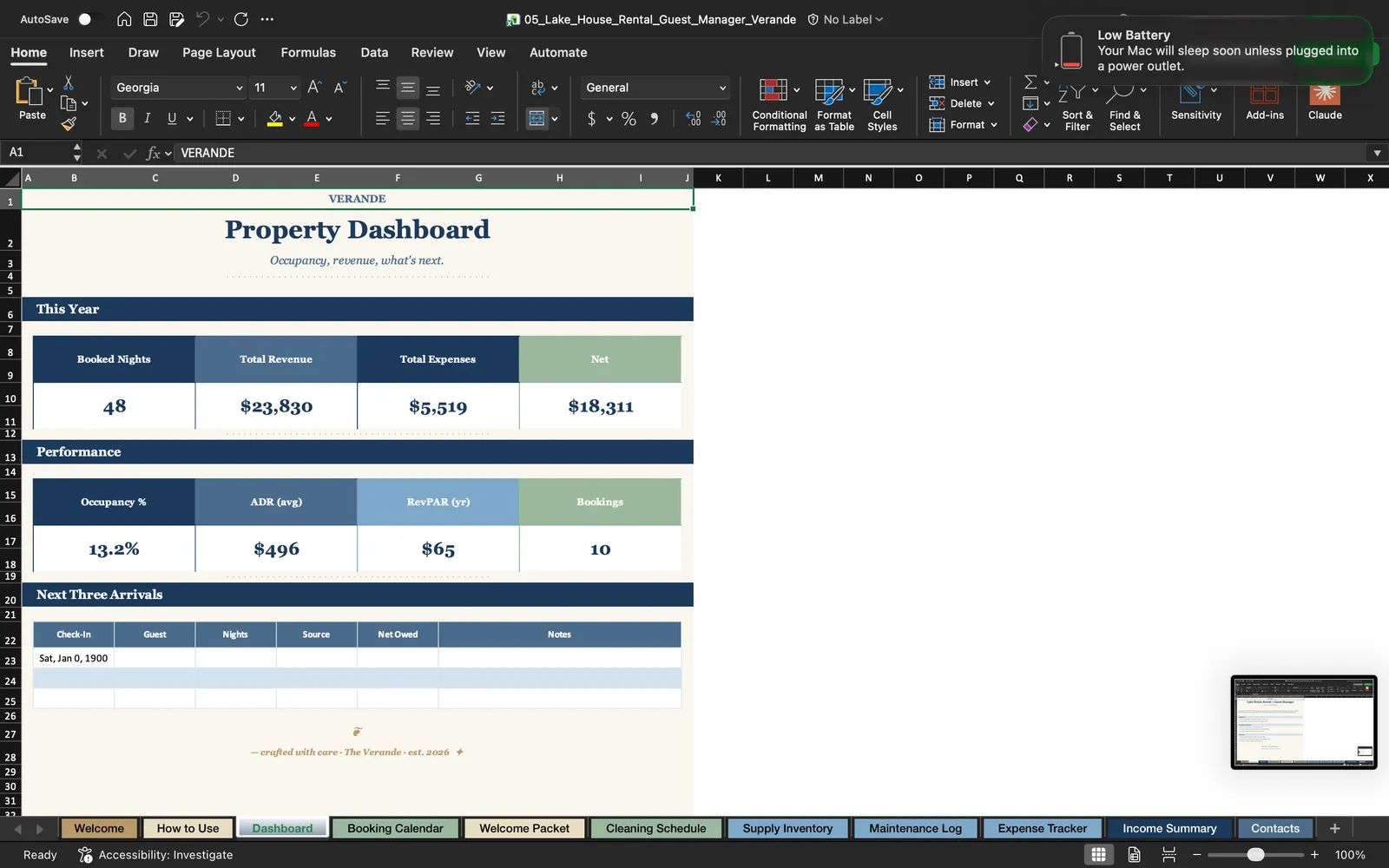Click the Merge cells icon
1389x868 pixels.
(x=537, y=119)
